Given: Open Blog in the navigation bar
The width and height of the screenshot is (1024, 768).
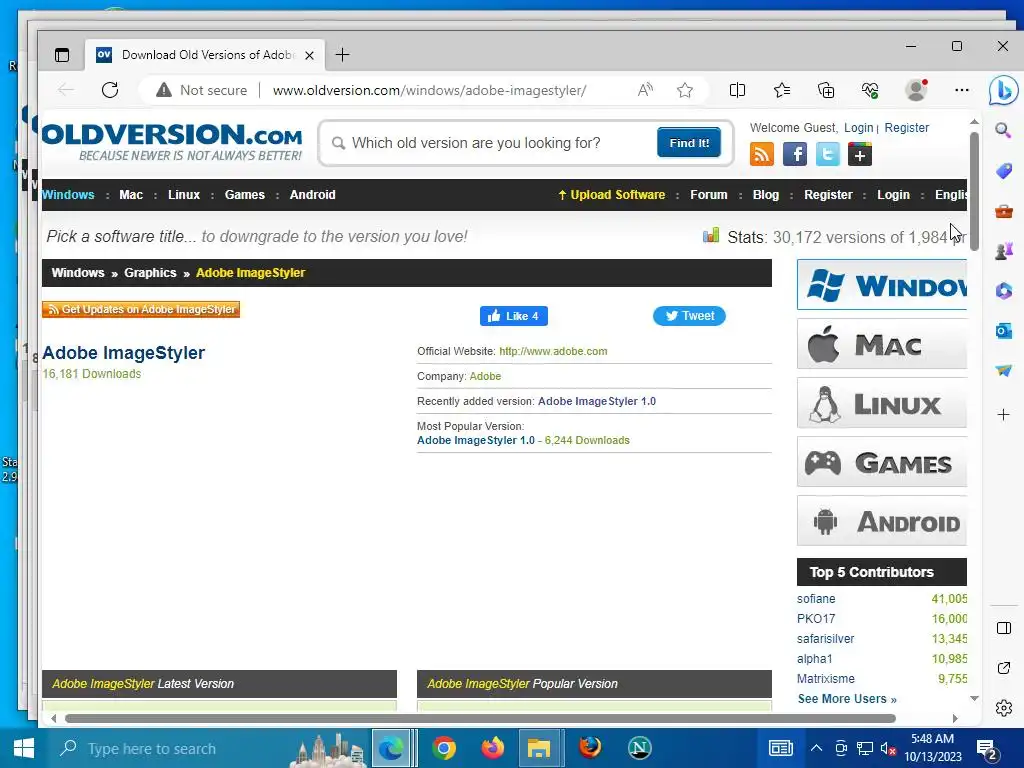Looking at the screenshot, I should [x=765, y=195].
